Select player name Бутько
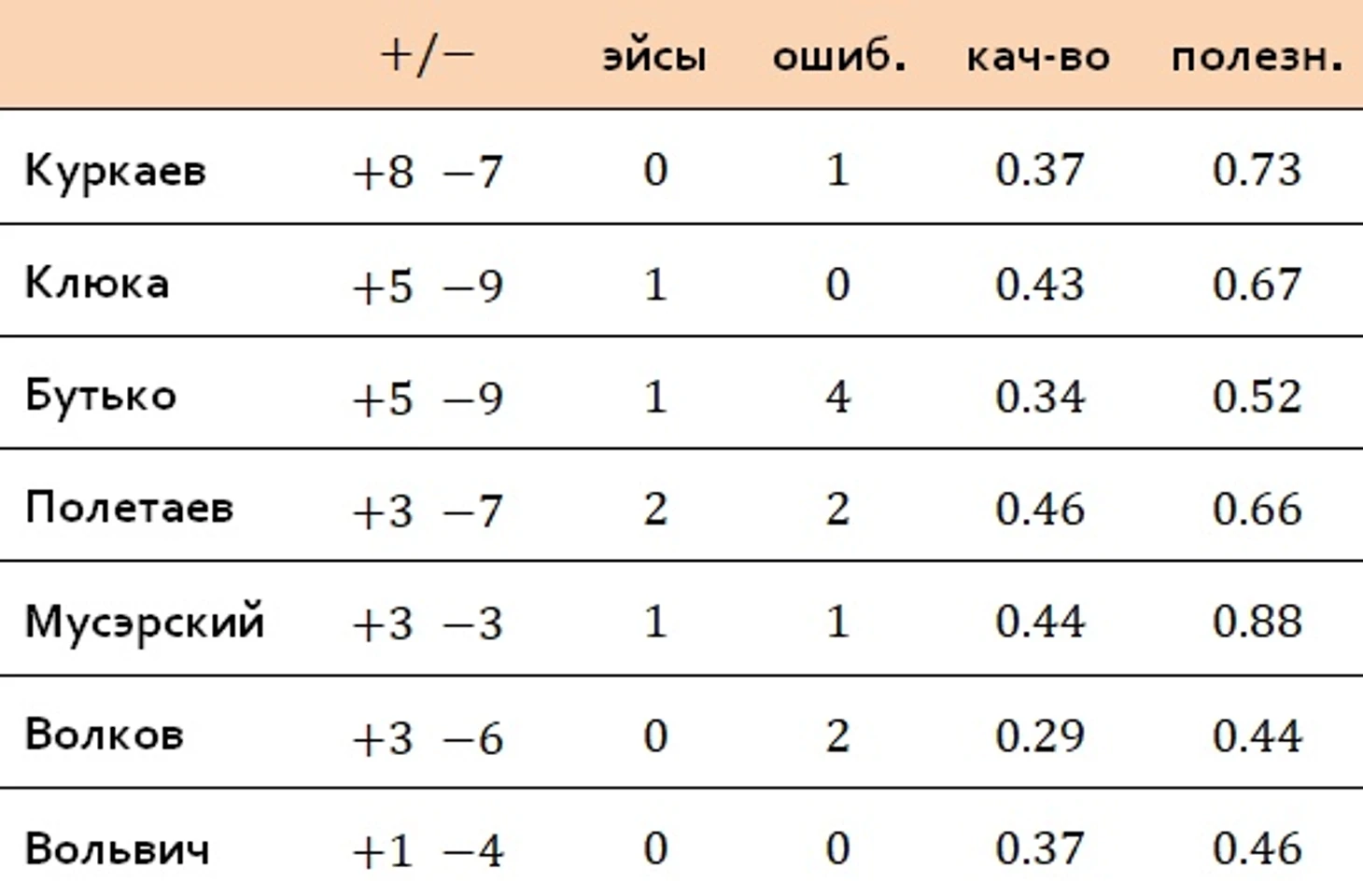Viewport: 1363px width, 896px height. [x=101, y=396]
